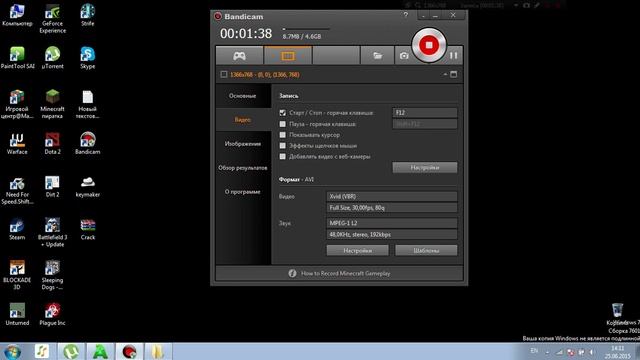Select the Компьютер desktop icon

(17, 16)
